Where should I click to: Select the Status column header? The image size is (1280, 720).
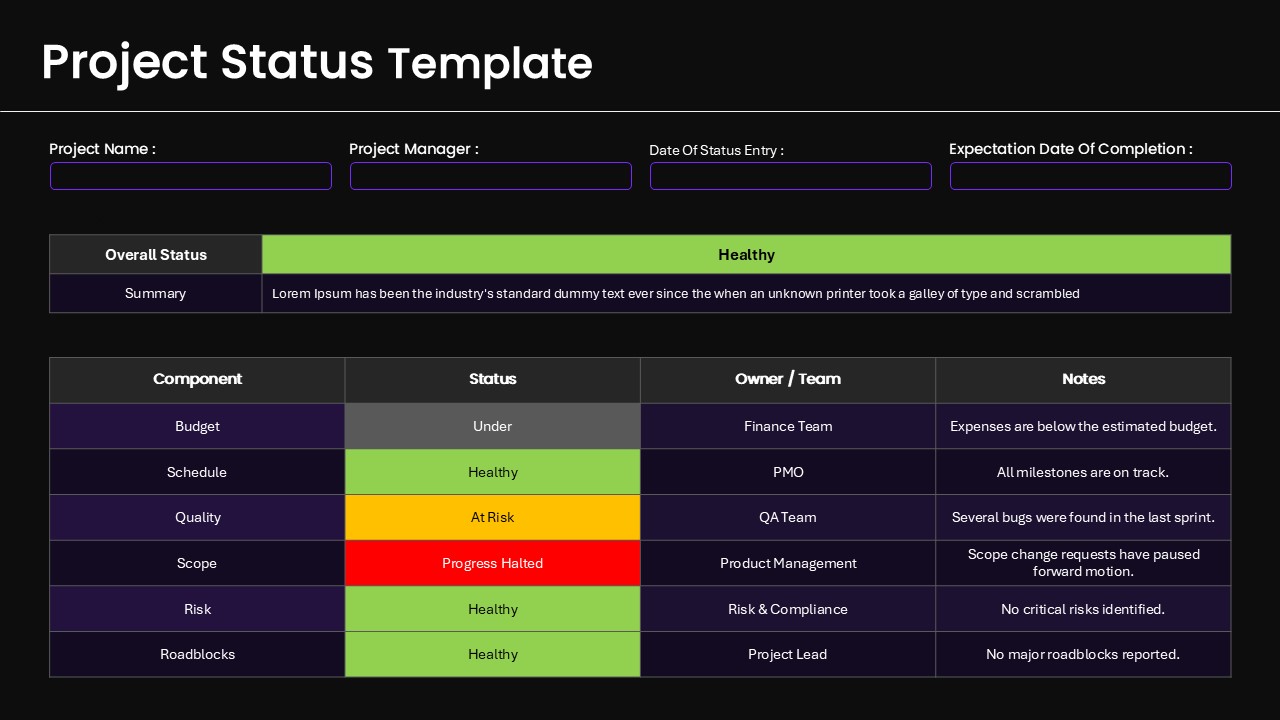(493, 380)
